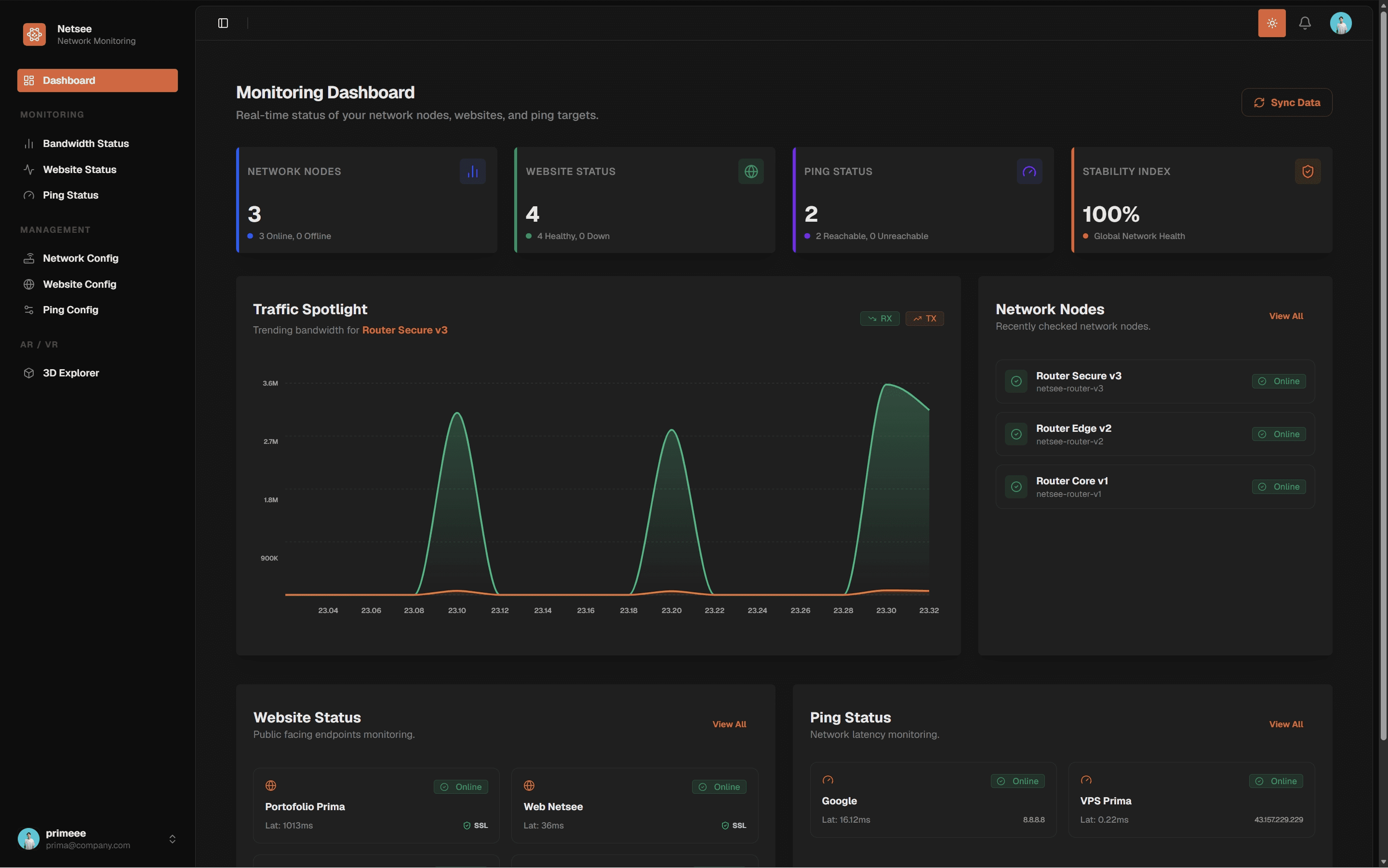Select Dashboard in the sidebar

97,80
